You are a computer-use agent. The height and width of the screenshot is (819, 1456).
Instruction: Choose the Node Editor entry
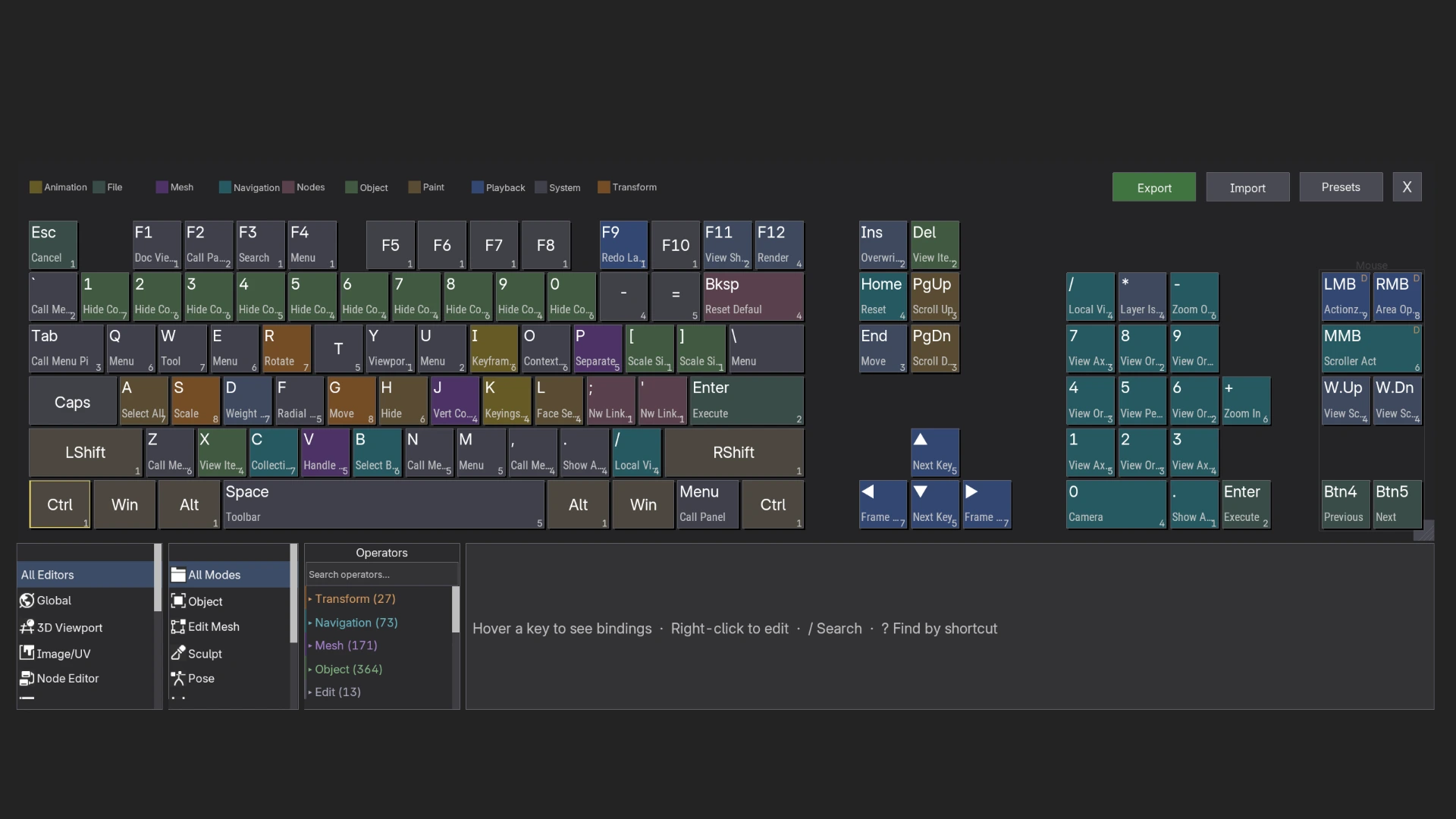85,678
